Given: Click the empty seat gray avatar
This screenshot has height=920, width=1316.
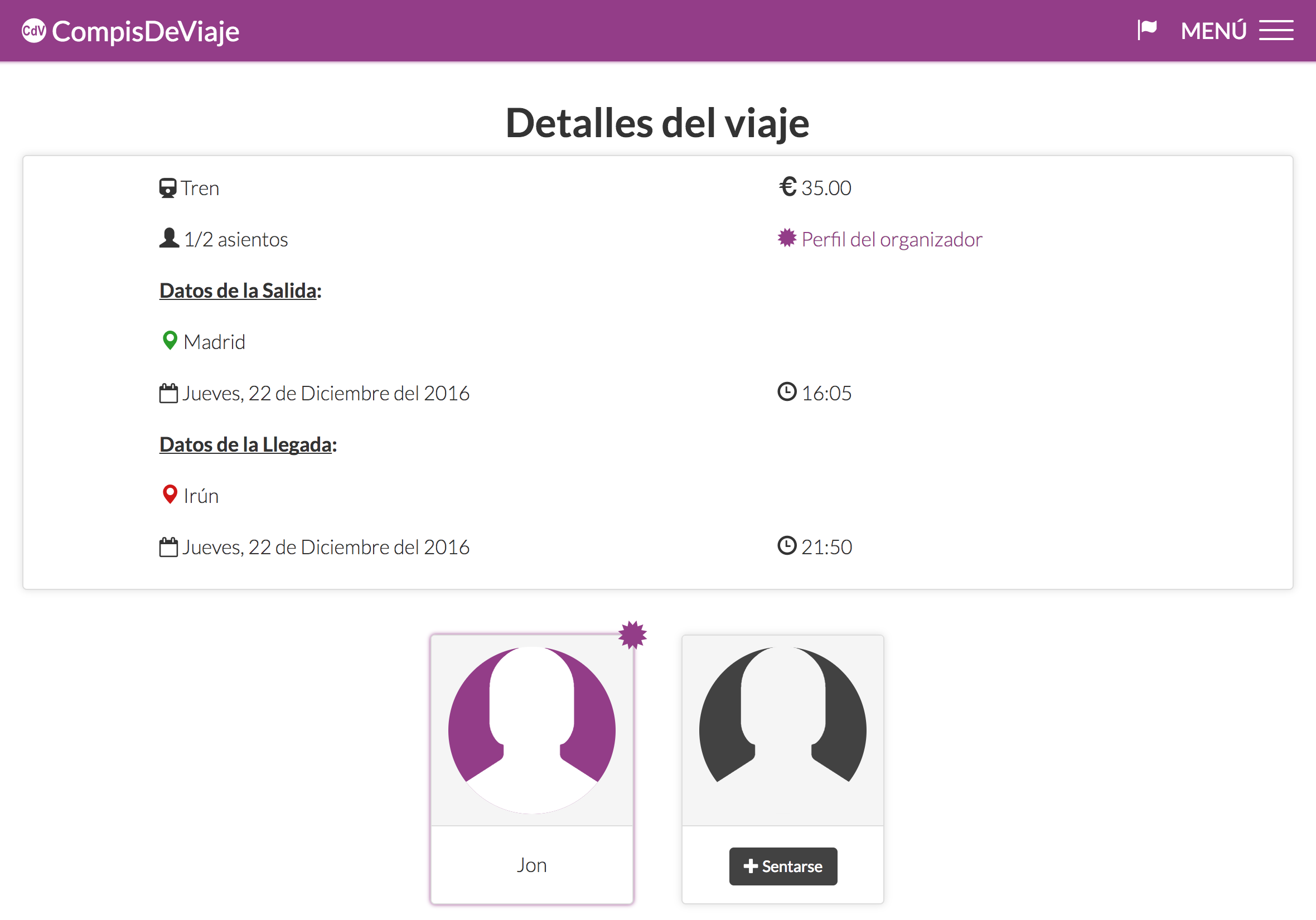Looking at the screenshot, I should tap(782, 730).
